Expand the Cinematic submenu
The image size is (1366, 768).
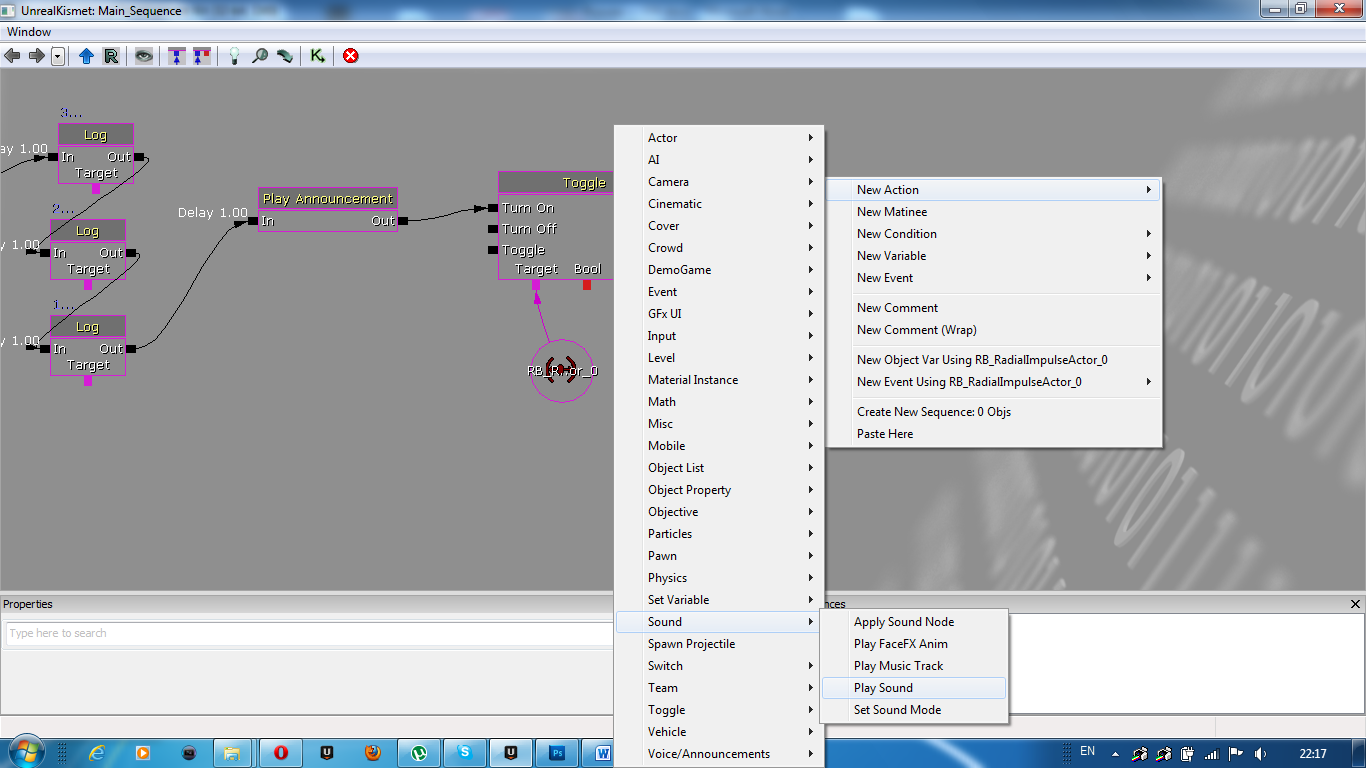tap(719, 204)
